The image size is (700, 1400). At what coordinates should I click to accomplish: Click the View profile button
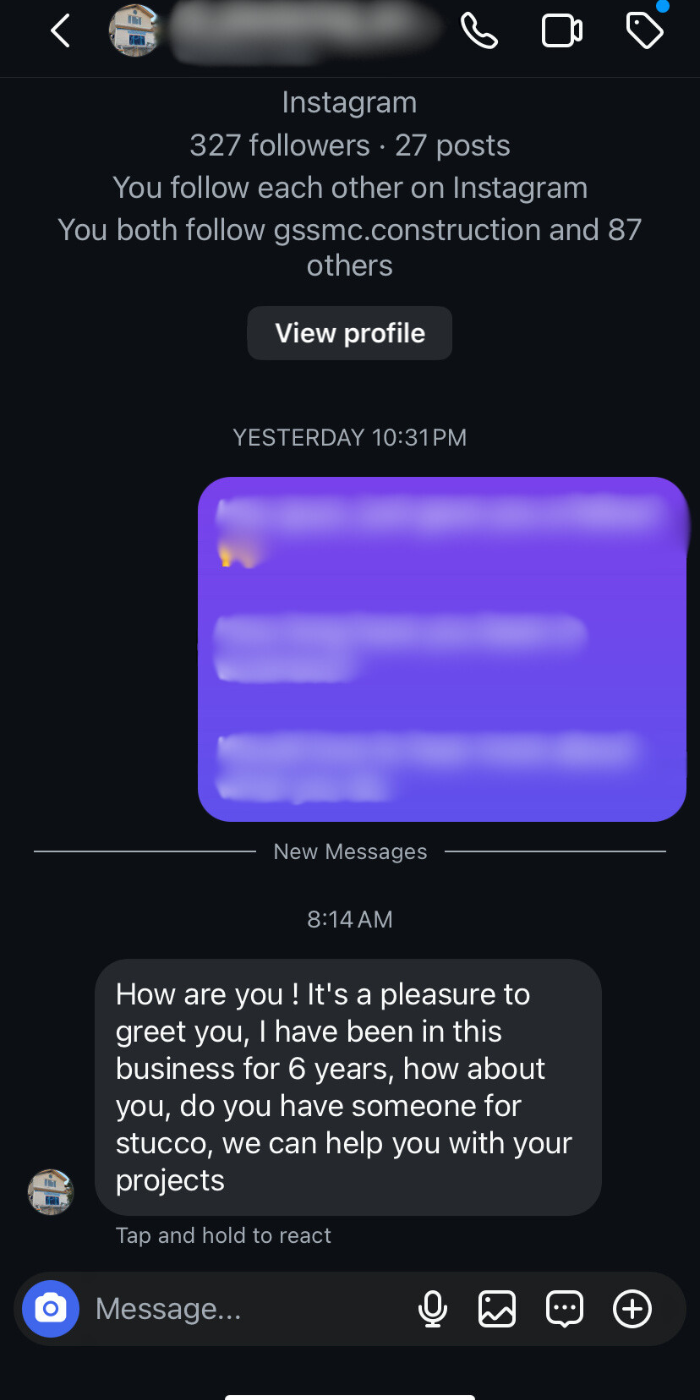pyautogui.click(x=350, y=333)
